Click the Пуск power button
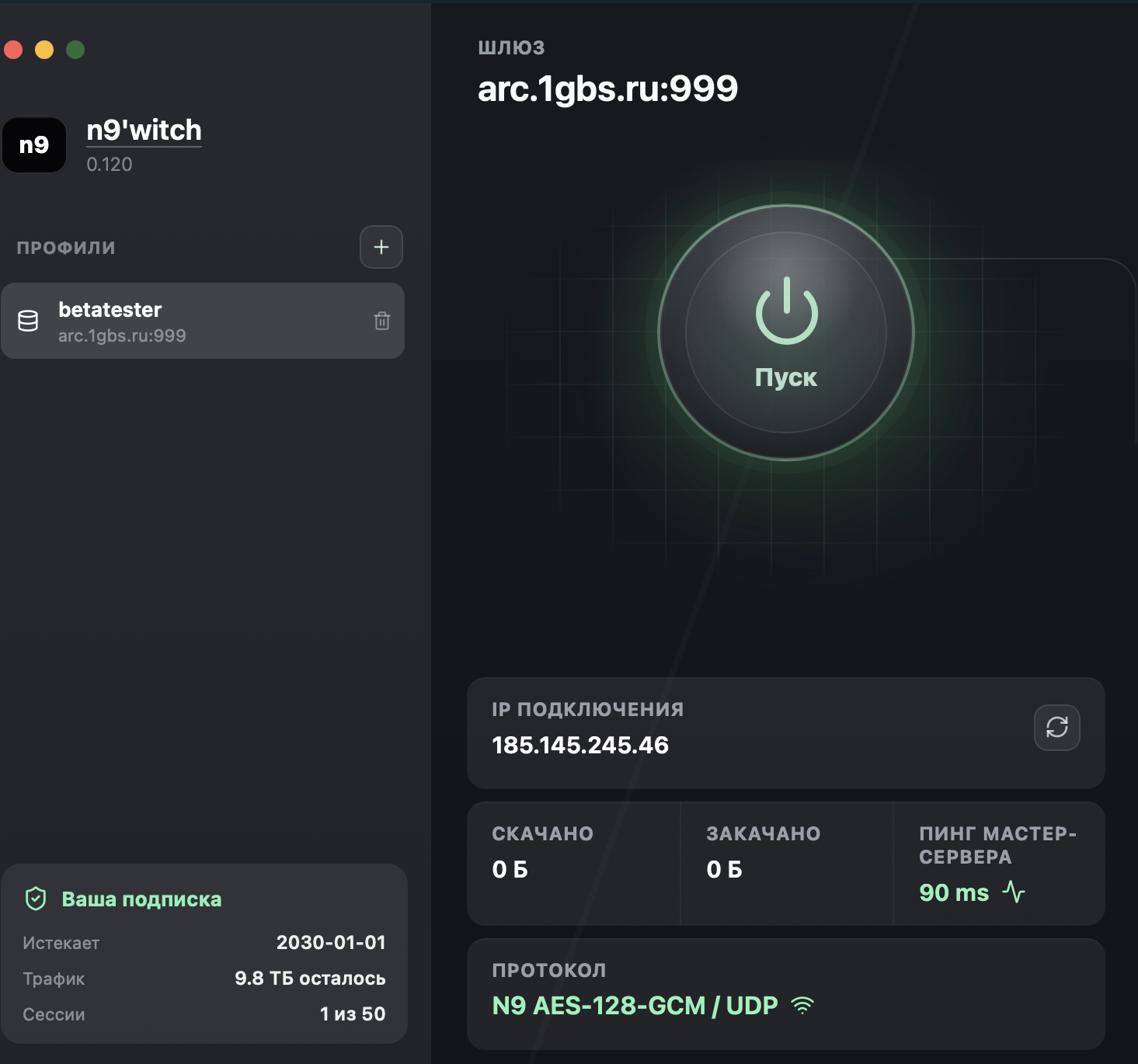Viewport: 1138px width, 1064px height. [786, 332]
